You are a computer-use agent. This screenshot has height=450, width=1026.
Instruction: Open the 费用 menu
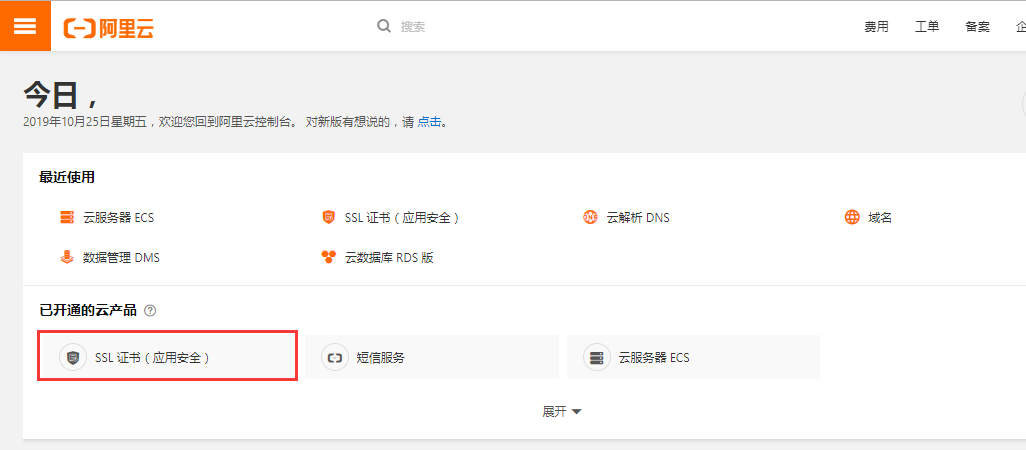pos(877,27)
